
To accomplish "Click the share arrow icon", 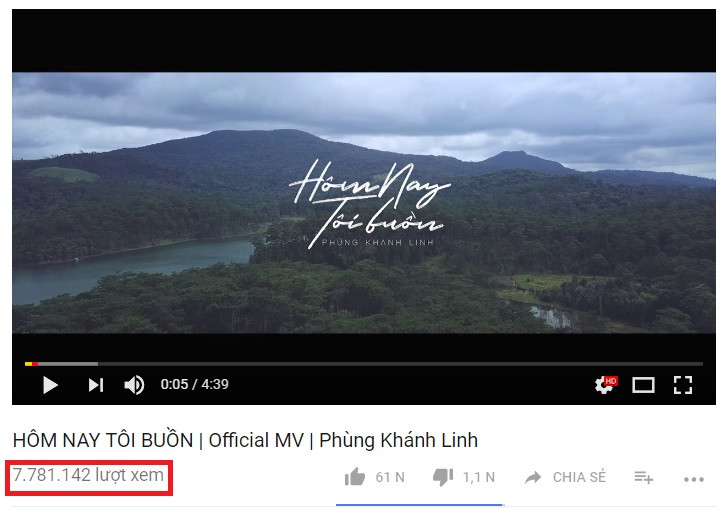I will (x=533, y=477).
